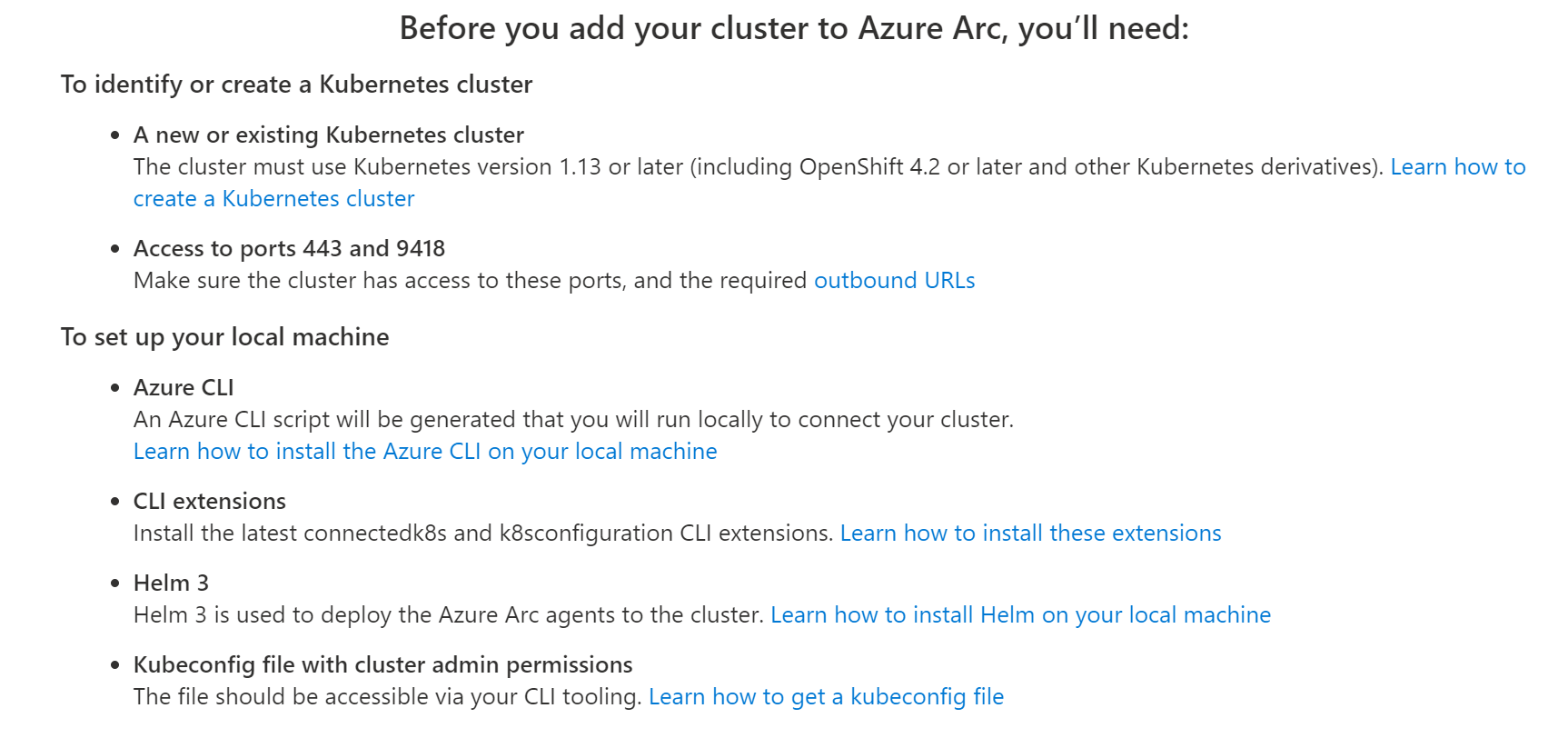1568x748 pixels.
Task: Click 'To identify or create a Kubernetes cluster' subheading
Action: click(x=296, y=85)
